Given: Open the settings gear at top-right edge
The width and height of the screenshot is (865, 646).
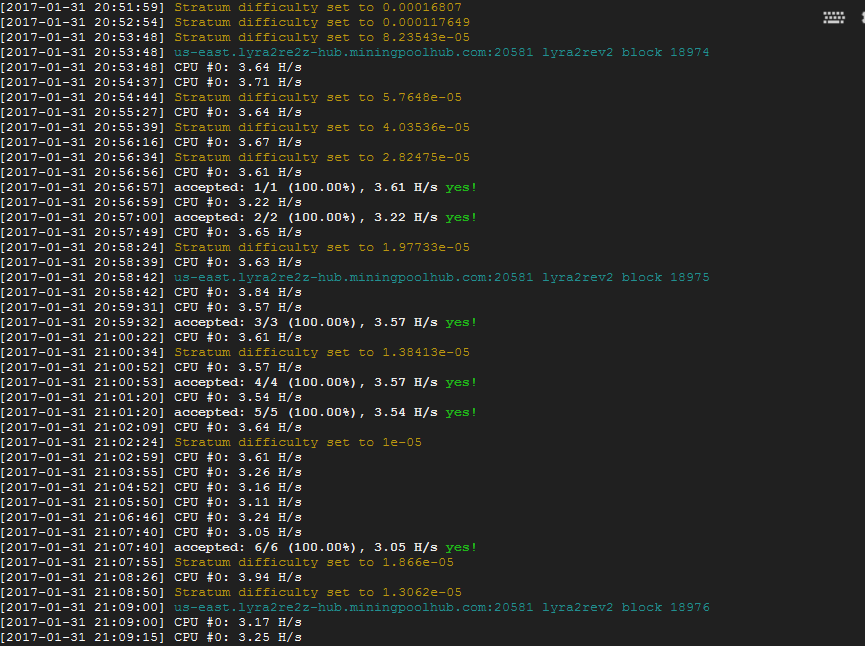Looking at the screenshot, I should pyautogui.click(x=862, y=18).
